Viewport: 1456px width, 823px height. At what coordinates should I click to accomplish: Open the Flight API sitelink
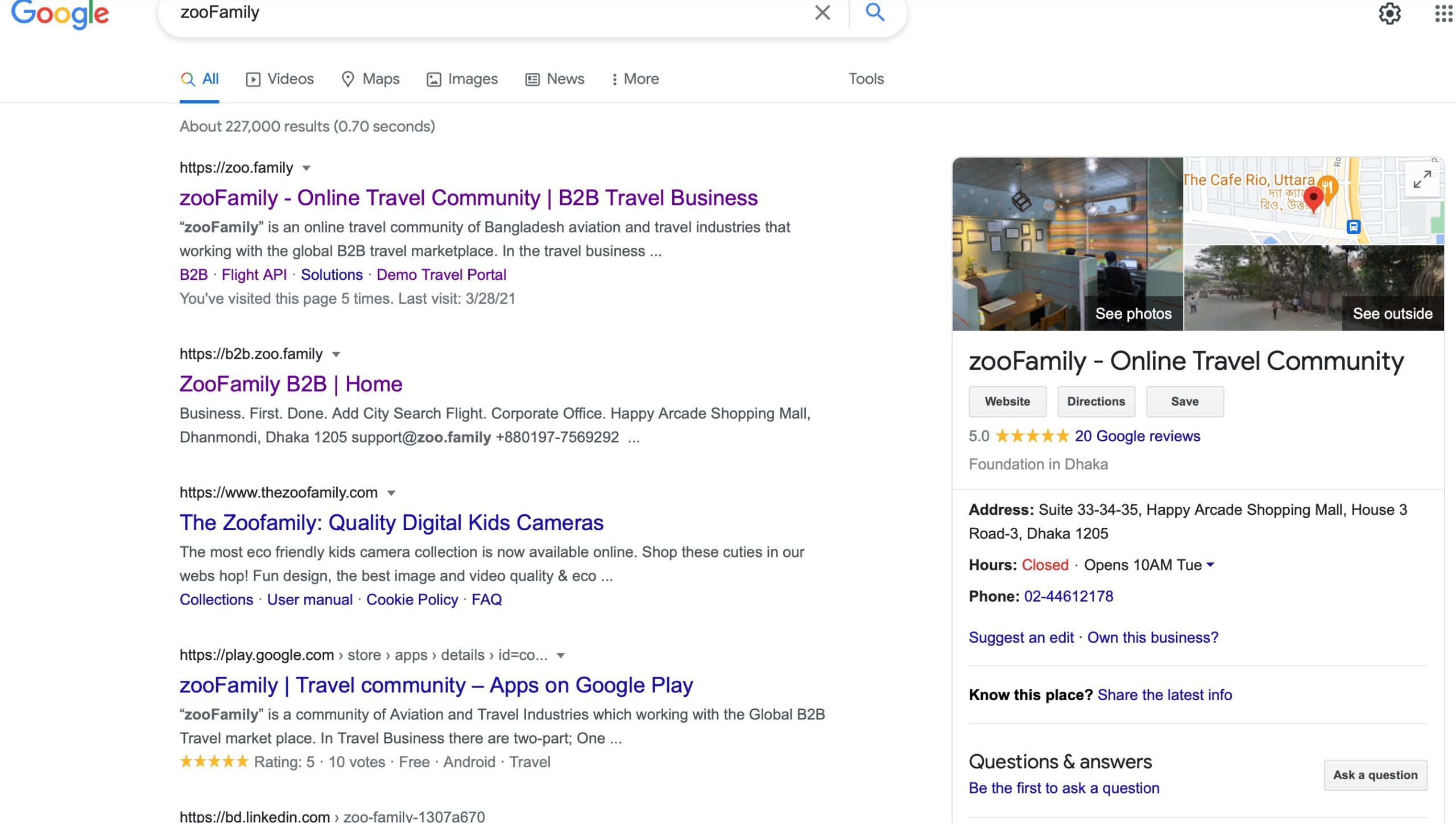(254, 275)
